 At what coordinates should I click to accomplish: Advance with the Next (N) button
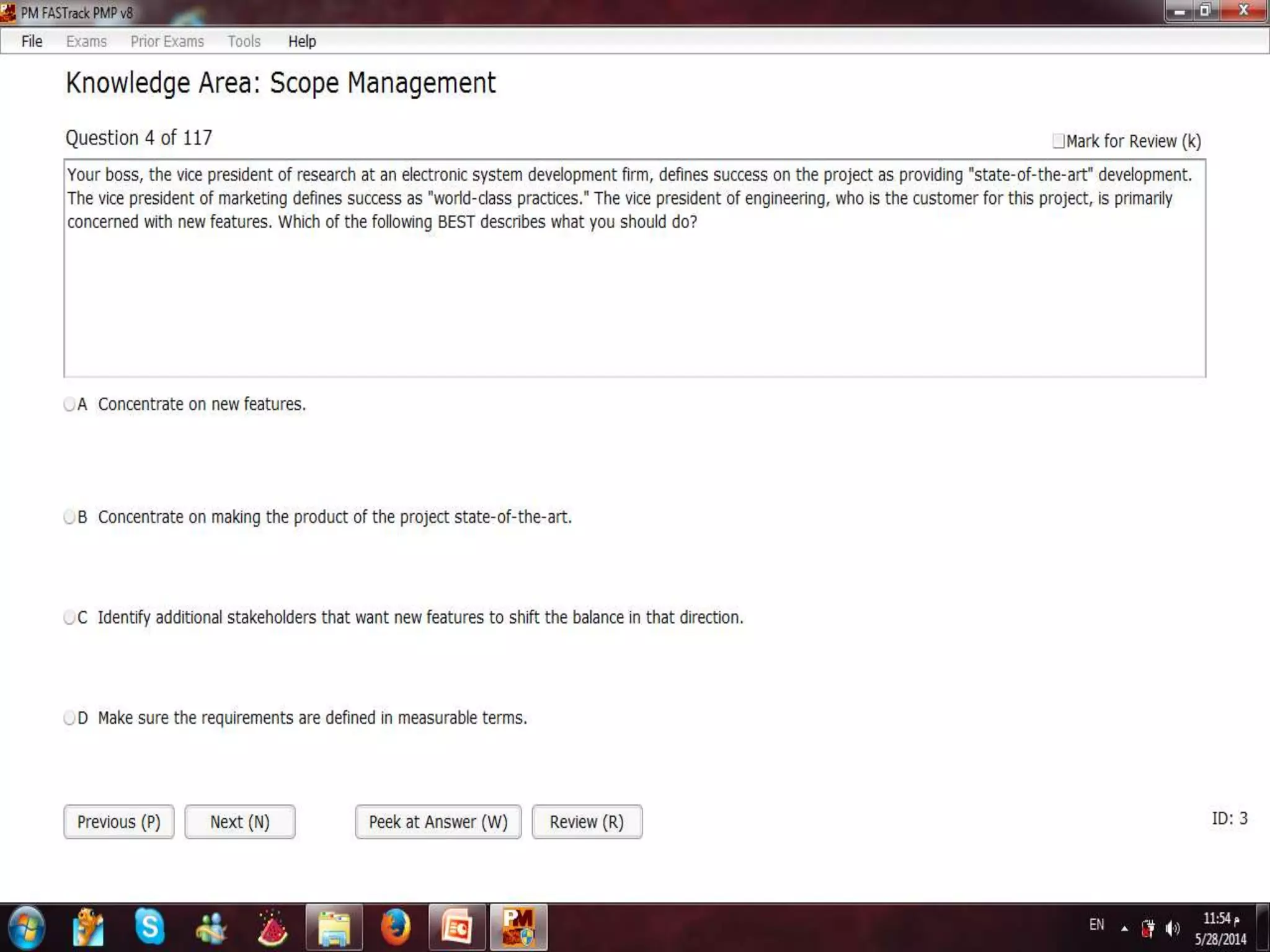(x=239, y=822)
